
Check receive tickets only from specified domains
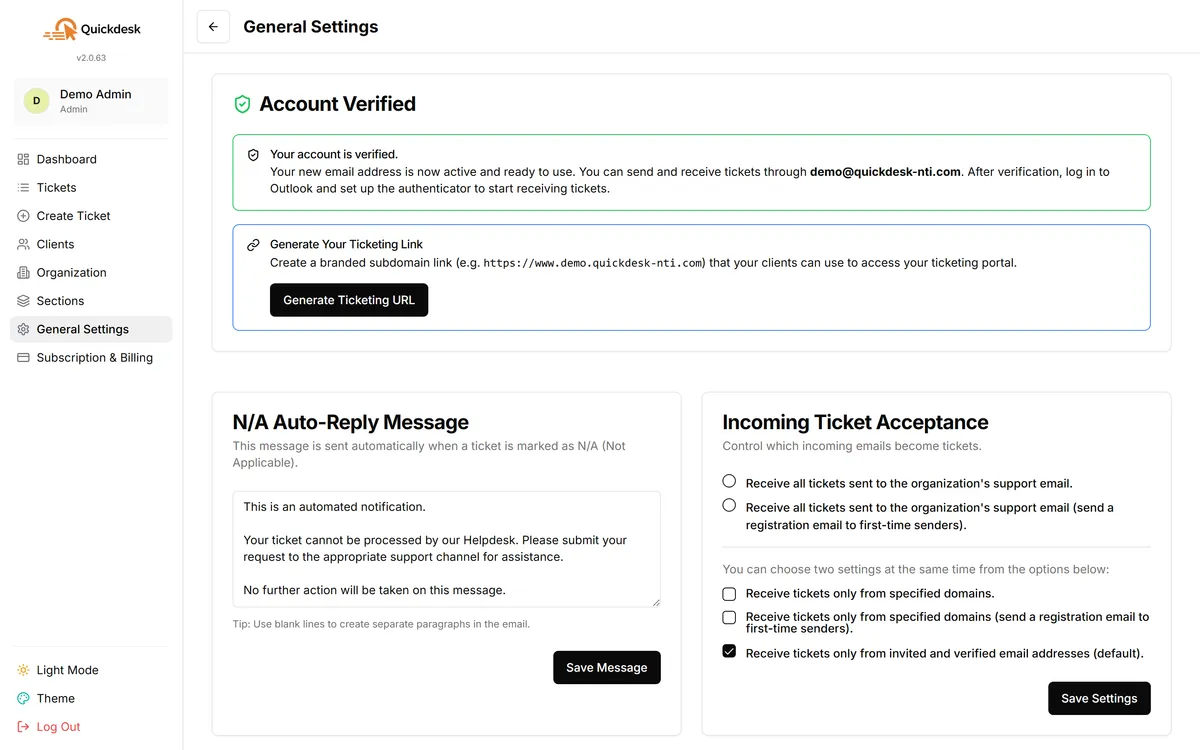click(729, 593)
